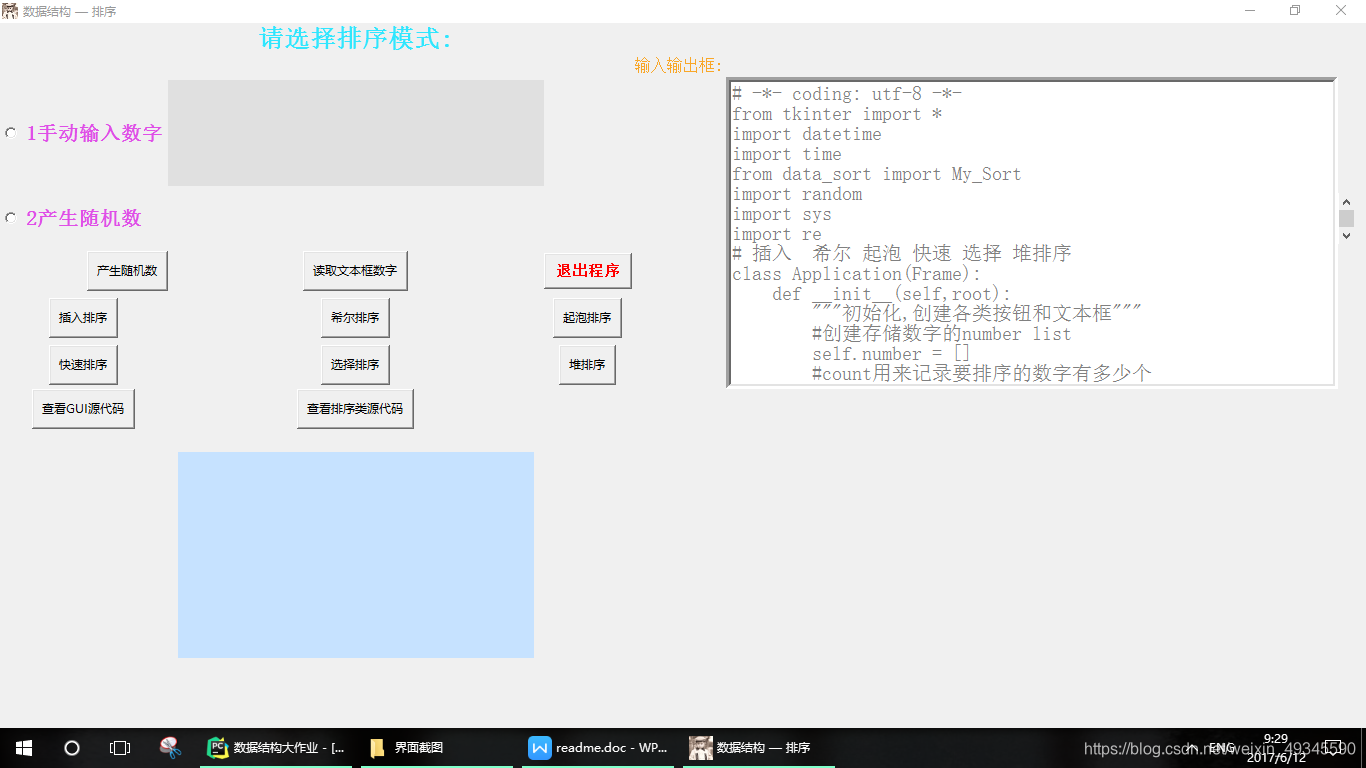Click the taskbar clock showing 9:29
Screen dimensions: 1366x768
[1277, 748]
